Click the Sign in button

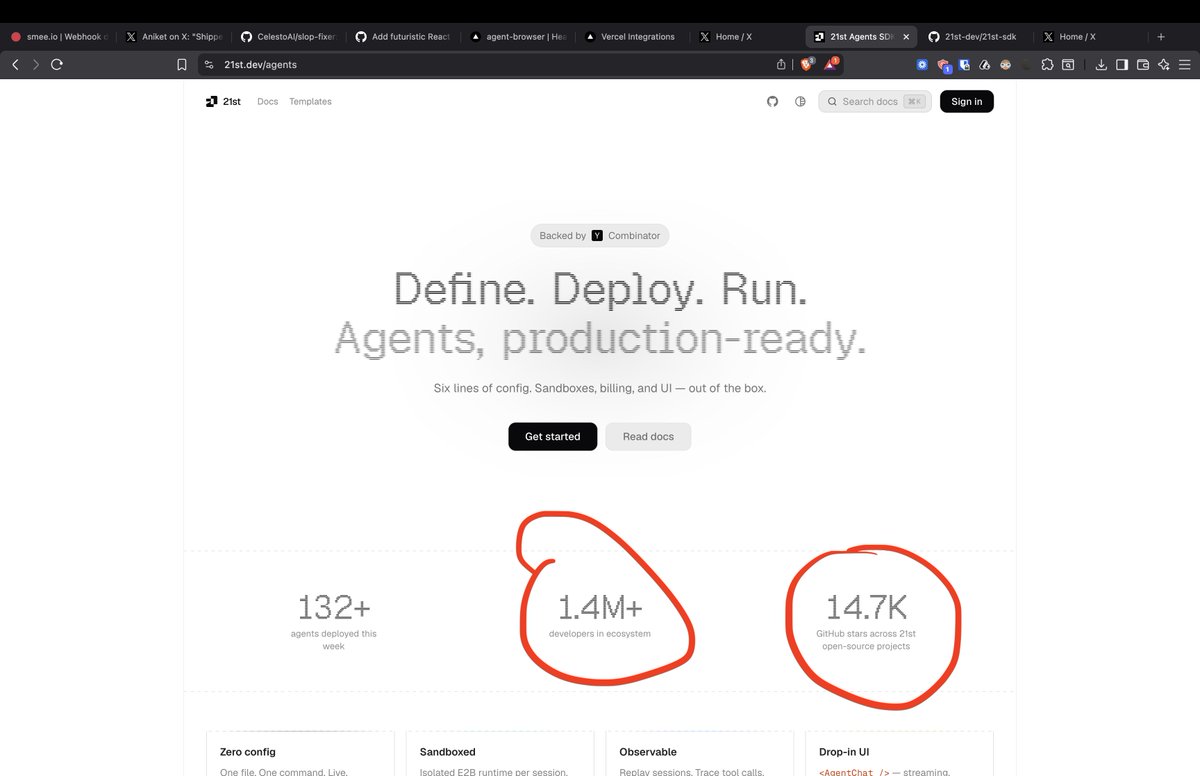(967, 101)
